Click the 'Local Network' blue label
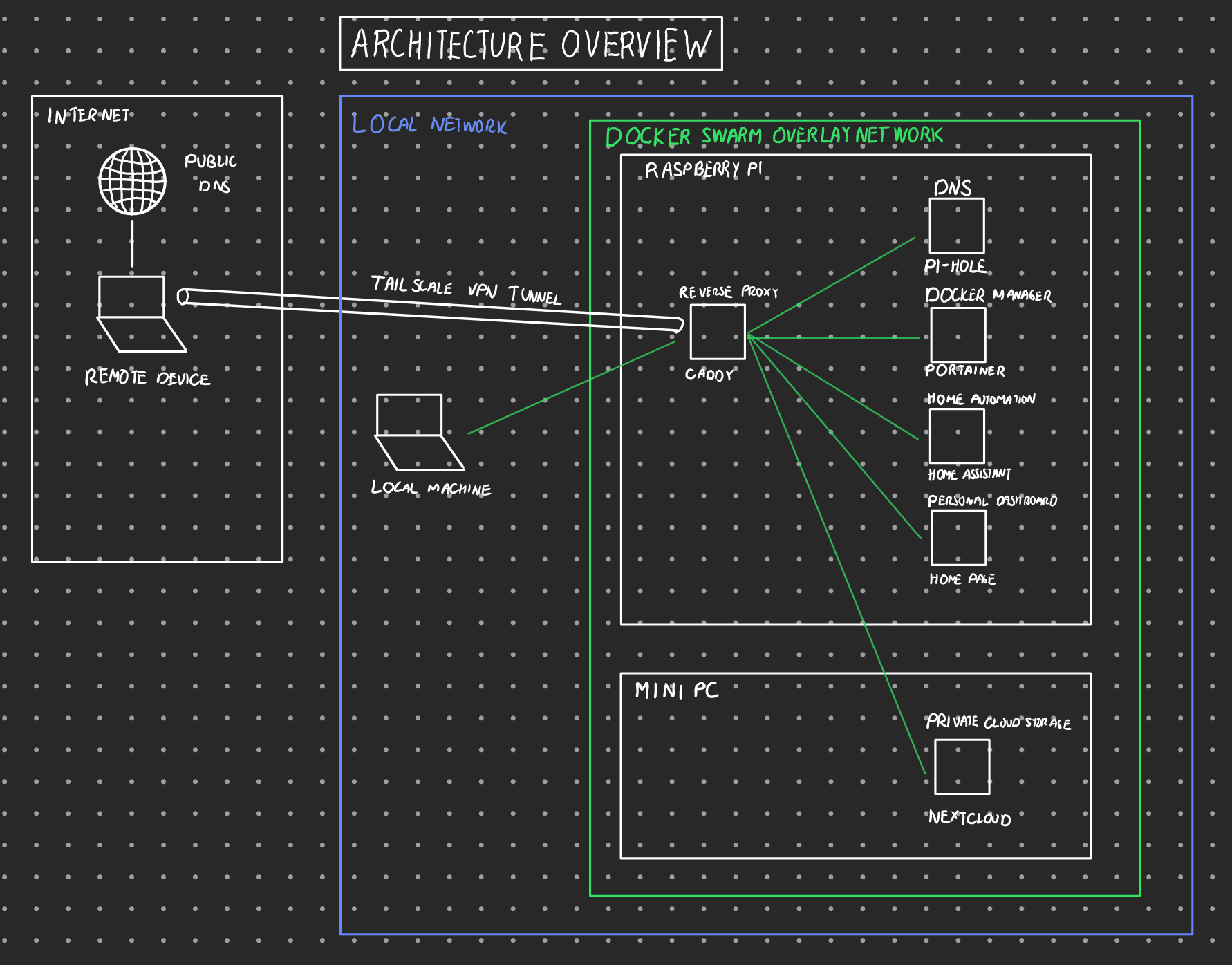 click(x=429, y=124)
